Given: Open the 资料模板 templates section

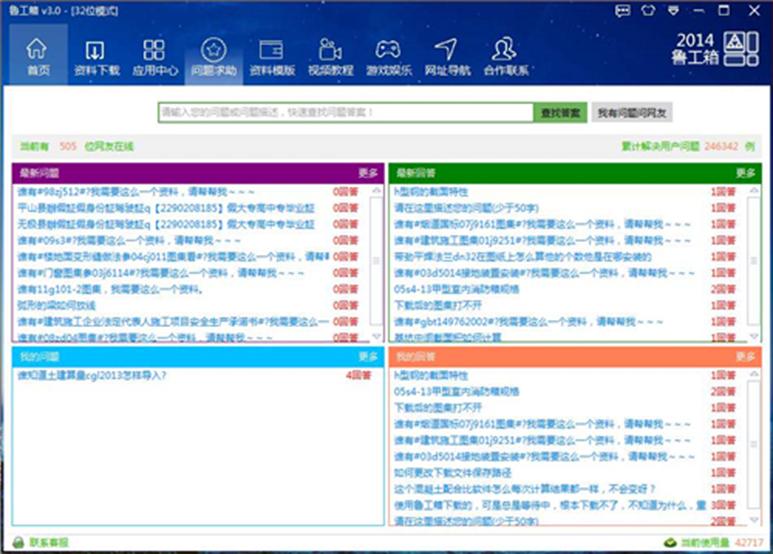Looking at the screenshot, I should 272,56.
